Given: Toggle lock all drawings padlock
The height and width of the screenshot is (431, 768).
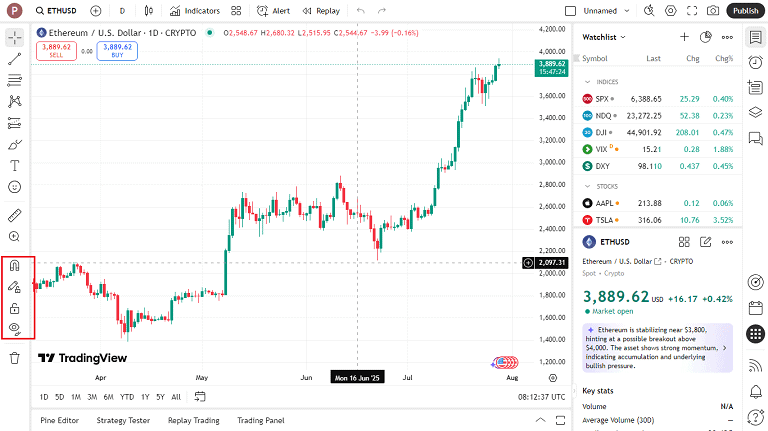Looking at the screenshot, I should pyautogui.click(x=14, y=307).
